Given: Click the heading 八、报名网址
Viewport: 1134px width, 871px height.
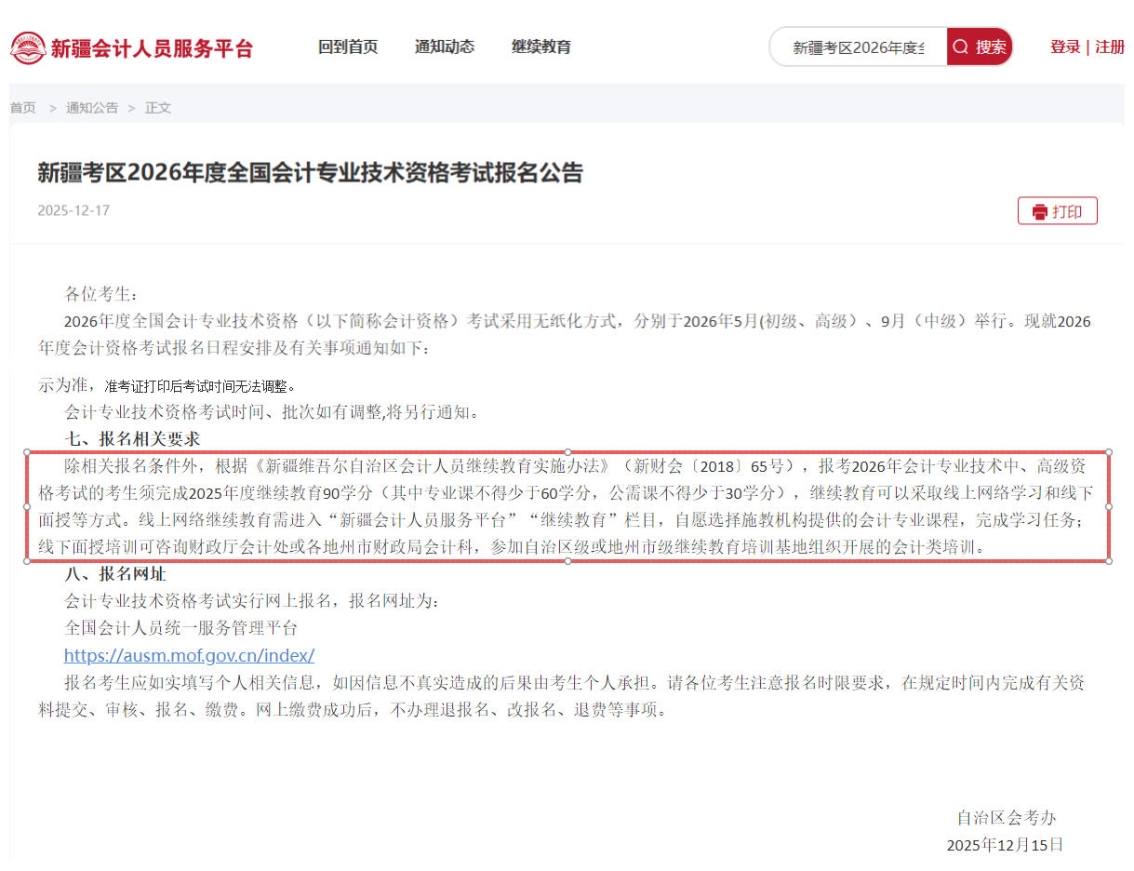Looking at the screenshot, I should (x=115, y=574).
